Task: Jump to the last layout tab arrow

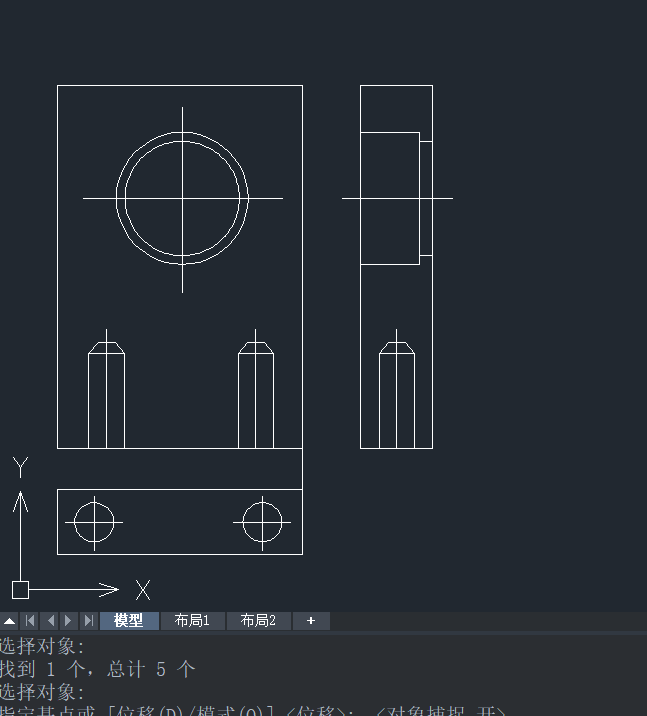Action: 88,621
